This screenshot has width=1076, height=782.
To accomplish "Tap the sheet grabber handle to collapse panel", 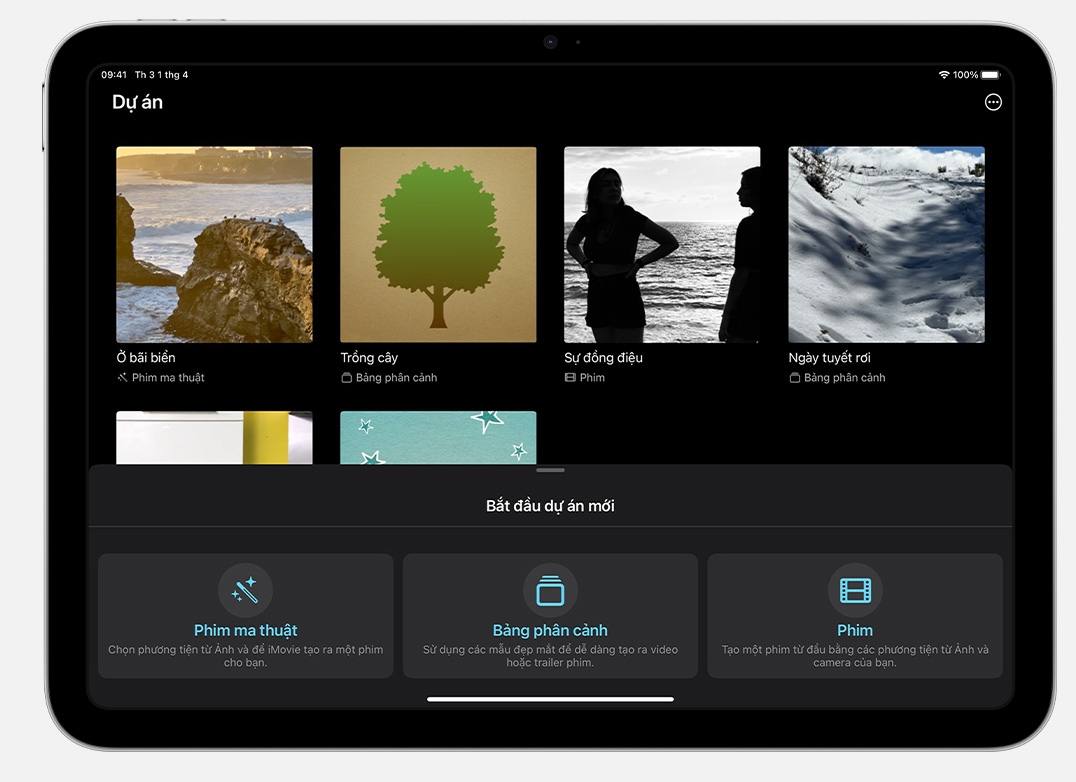I will tap(550, 470).
